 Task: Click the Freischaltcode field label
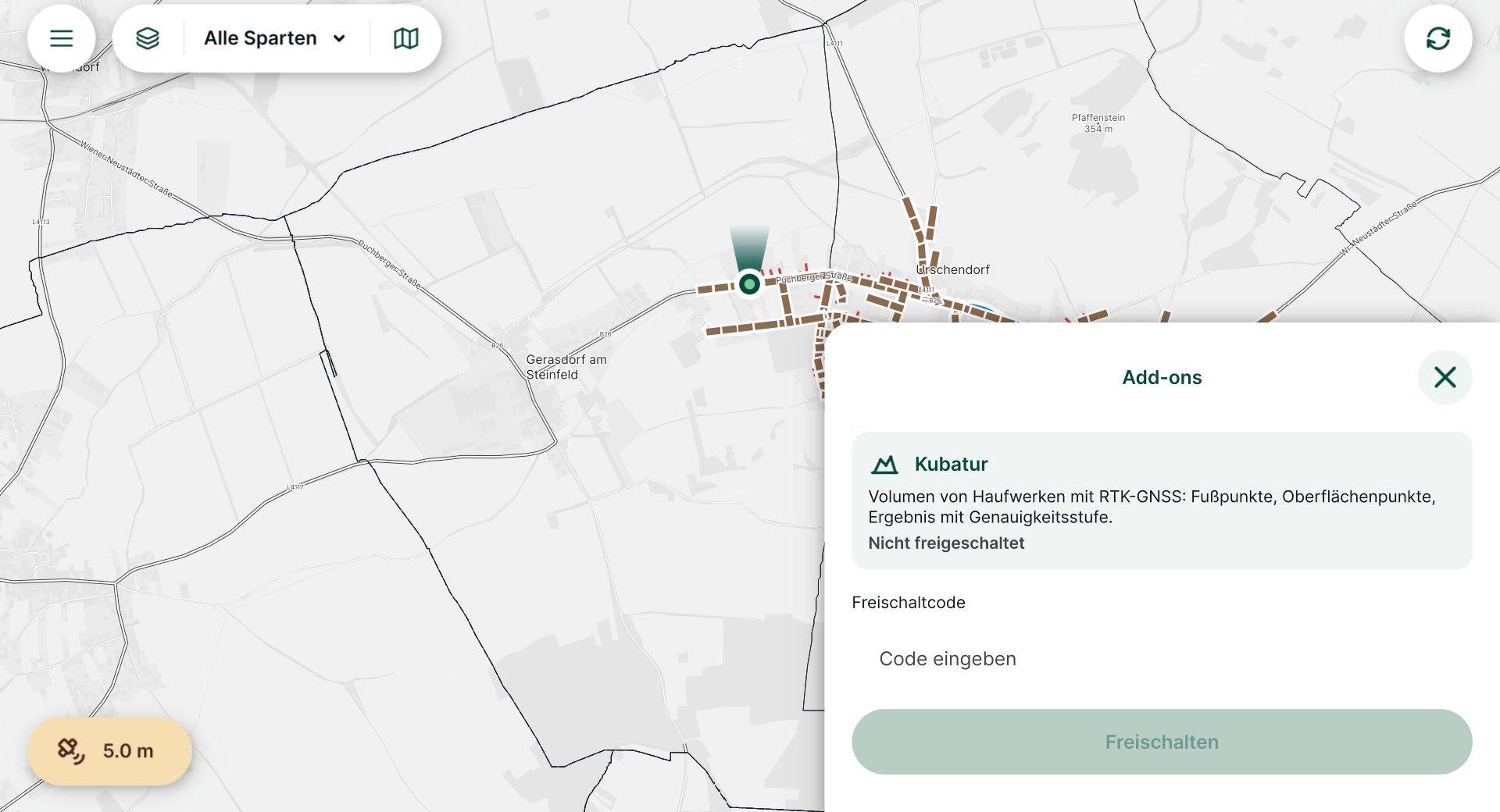(x=909, y=603)
